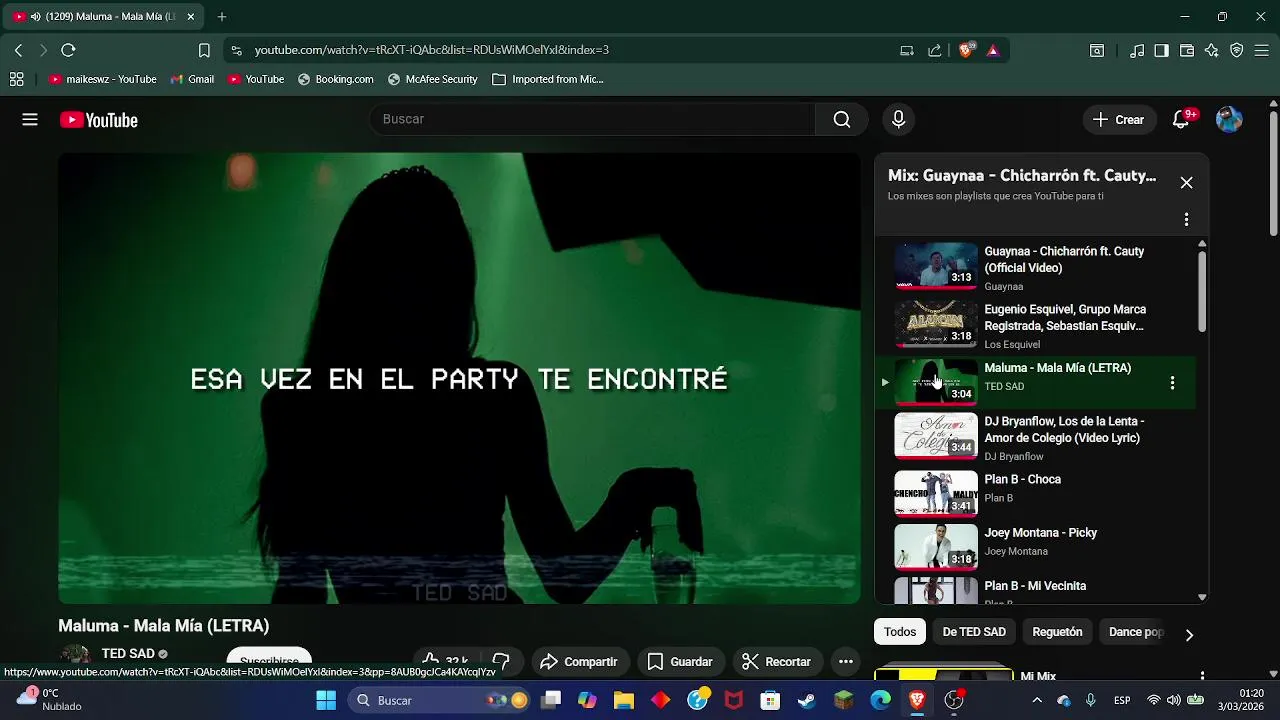Image resolution: width=1280 pixels, height=720 pixels.
Task: Open the browser main menu
Action: [1262, 50]
